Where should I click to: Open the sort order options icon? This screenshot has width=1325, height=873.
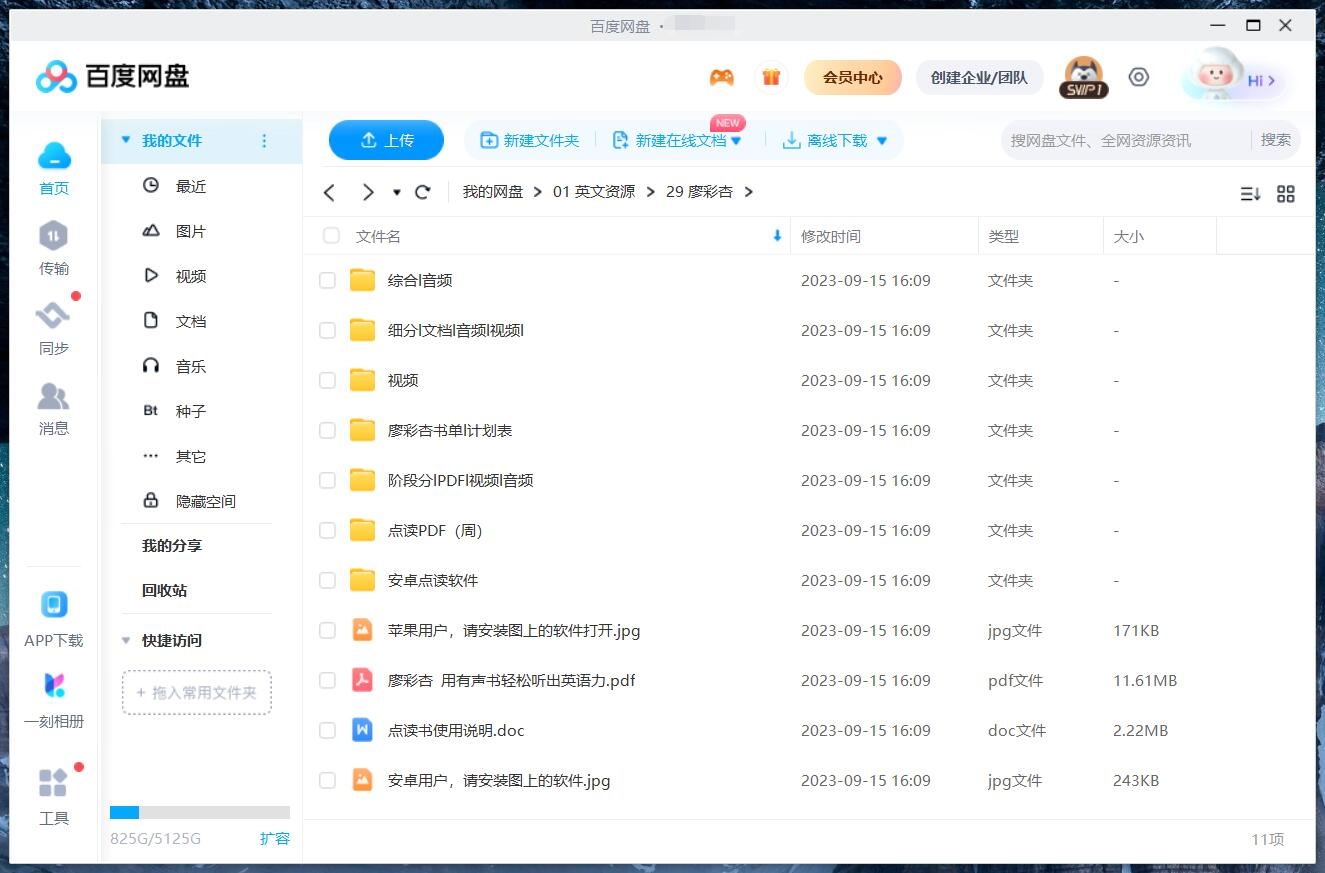click(x=1249, y=194)
